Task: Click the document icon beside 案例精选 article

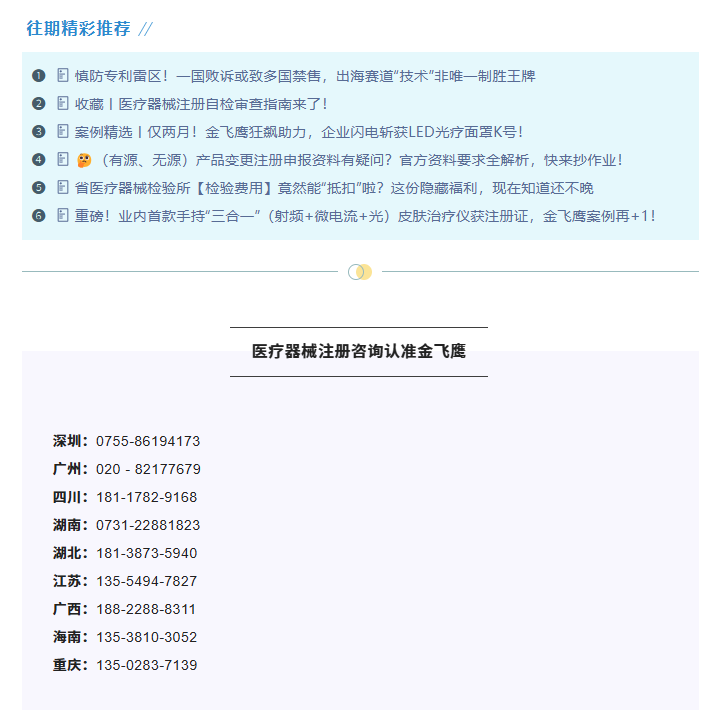Action: (63, 132)
